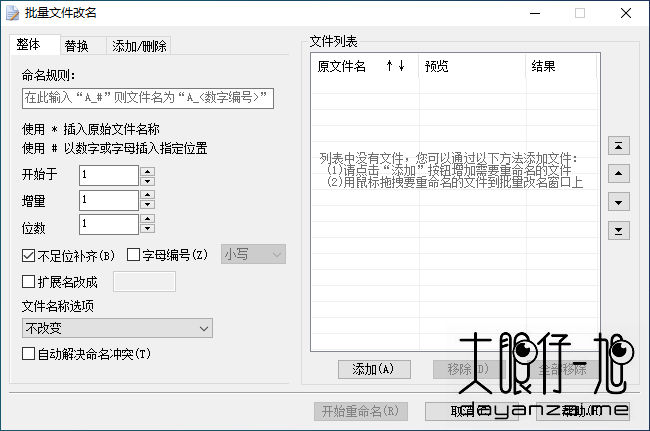The image size is (650, 431).
Task: Move selected file down one position
Action: point(618,202)
